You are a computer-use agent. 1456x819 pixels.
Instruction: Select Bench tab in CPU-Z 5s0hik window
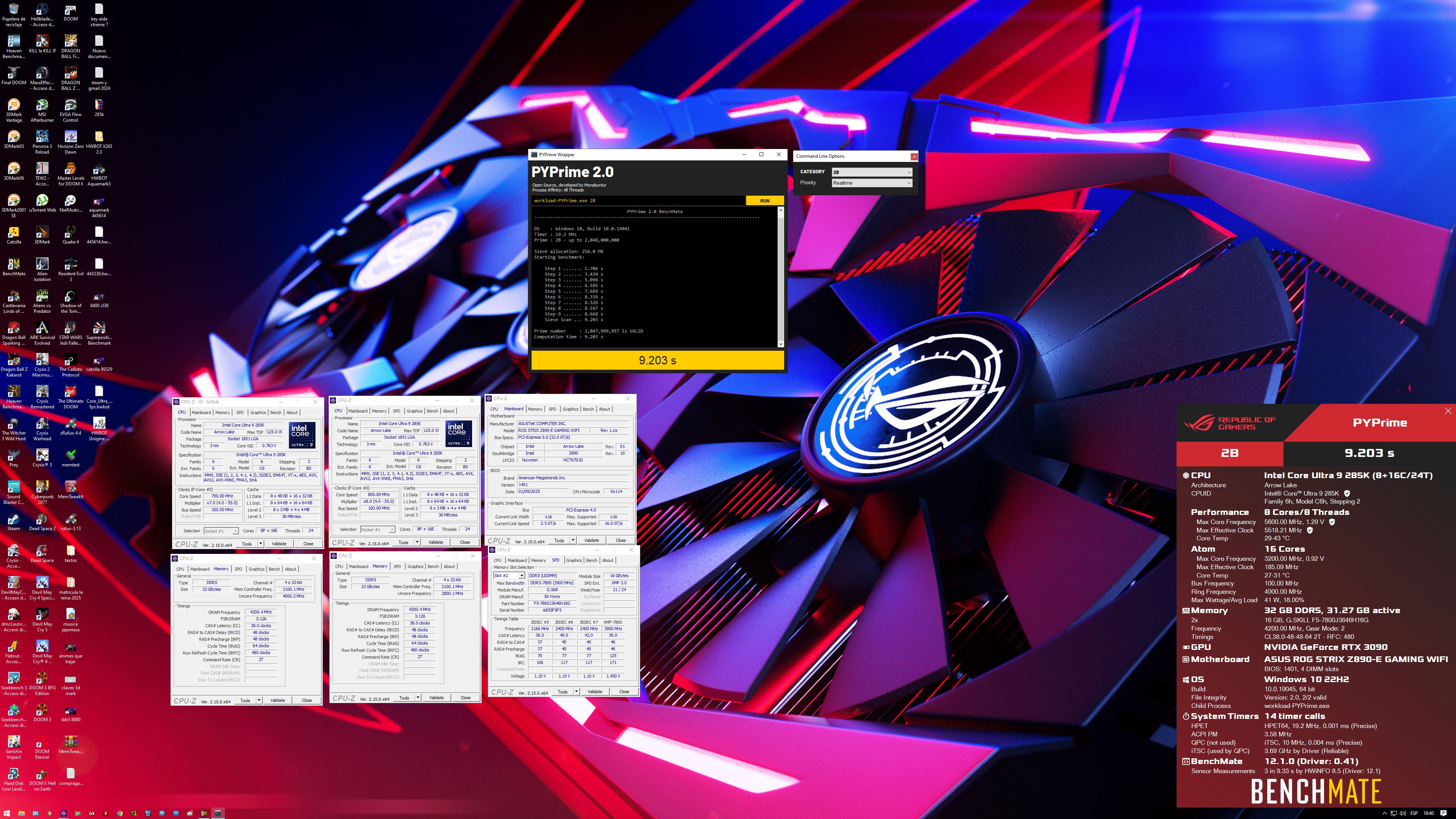[275, 413]
